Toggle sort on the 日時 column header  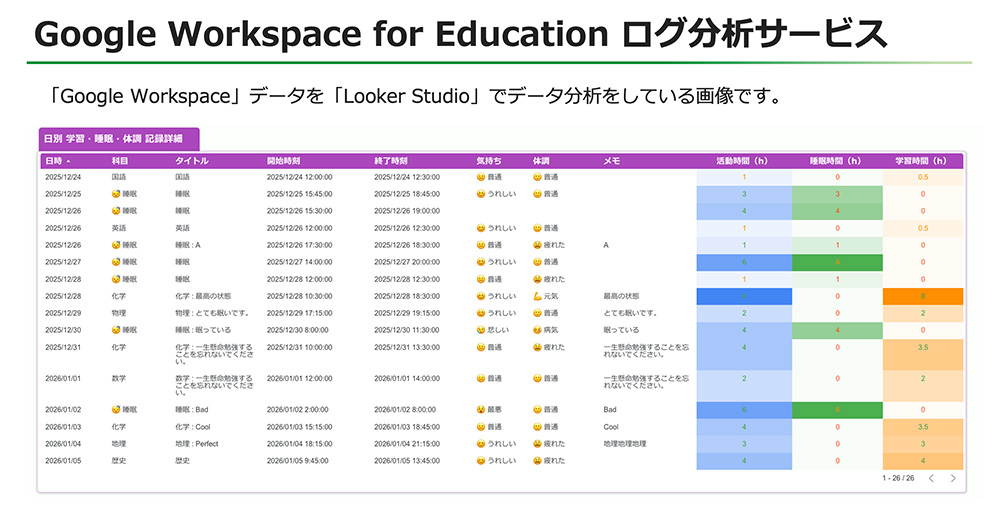click(58, 160)
